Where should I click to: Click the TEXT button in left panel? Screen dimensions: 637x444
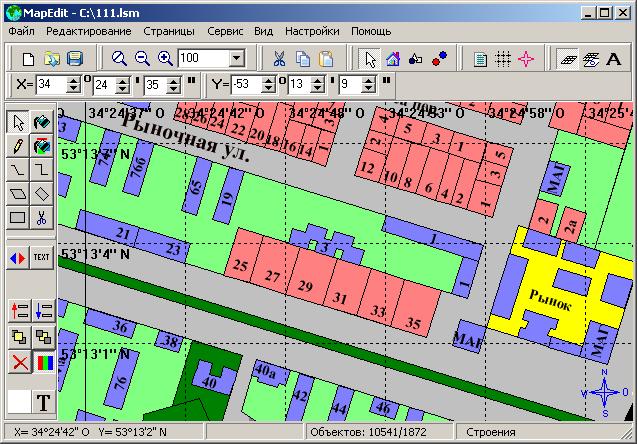click(42, 257)
